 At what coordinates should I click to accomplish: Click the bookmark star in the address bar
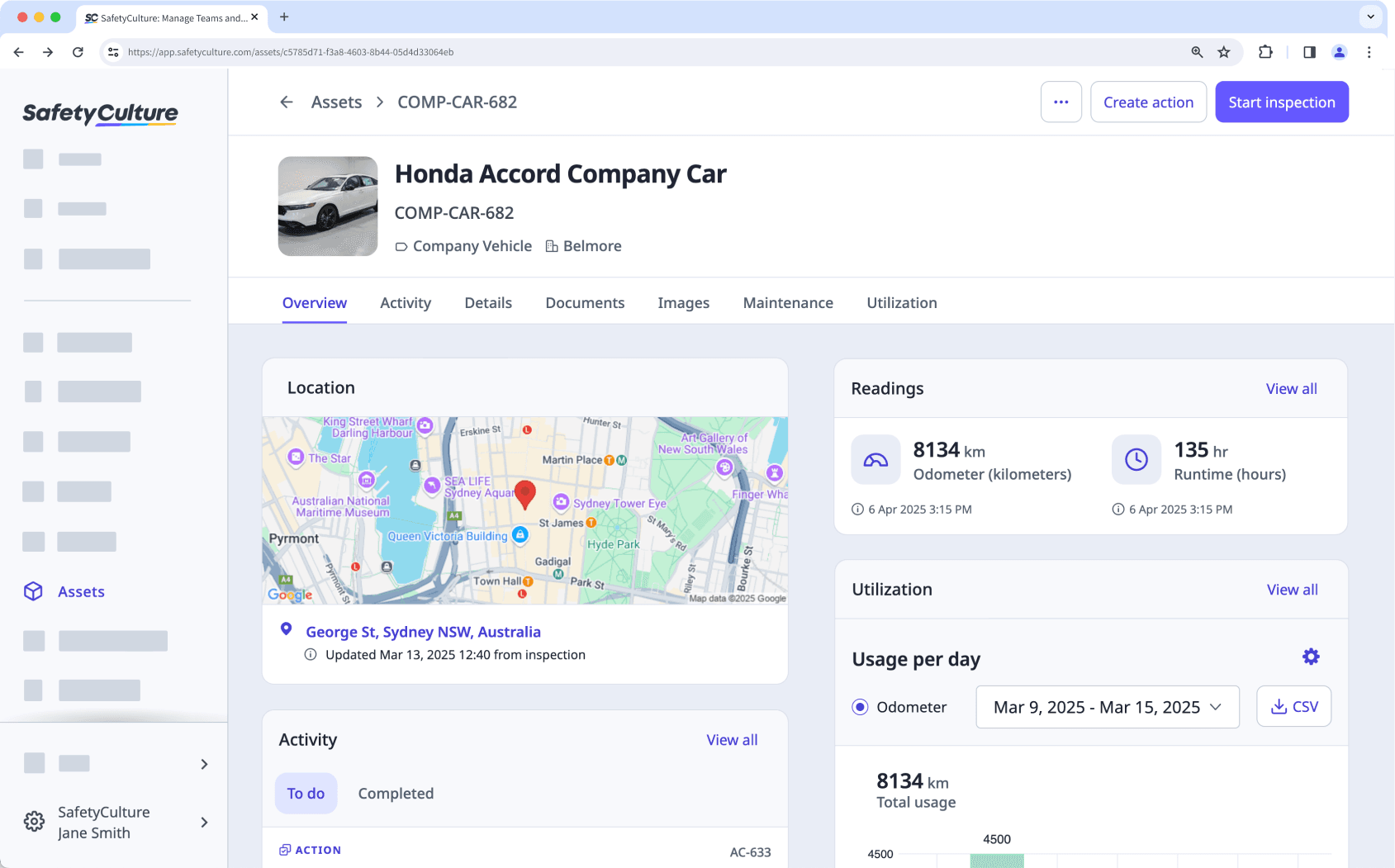tap(1223, 51)
